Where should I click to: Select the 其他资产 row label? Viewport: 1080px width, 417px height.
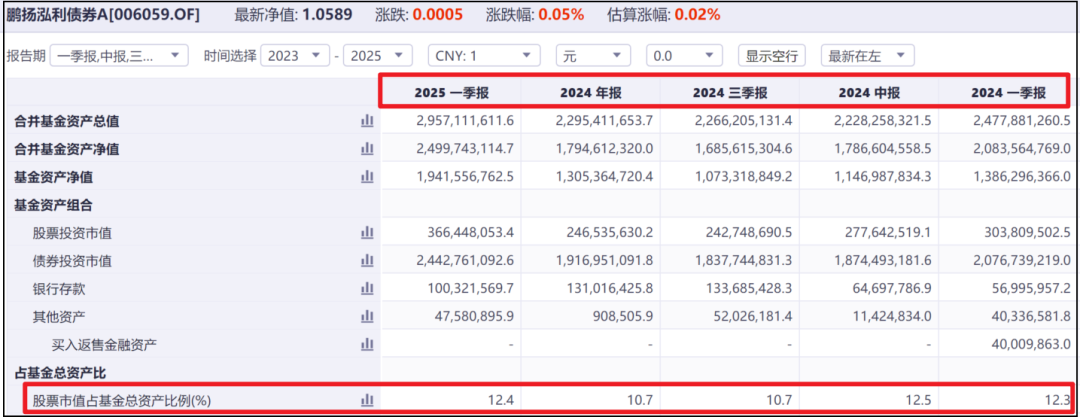tap(59, 316)
